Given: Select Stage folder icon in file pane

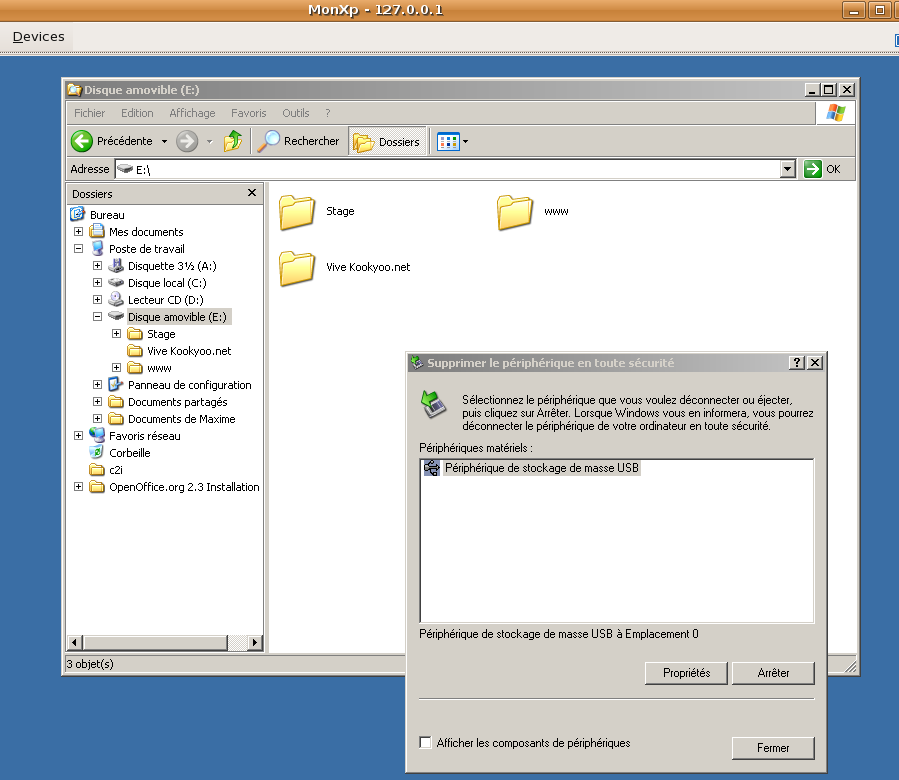Looking at the screenshot, I should (x=297, y=212).
